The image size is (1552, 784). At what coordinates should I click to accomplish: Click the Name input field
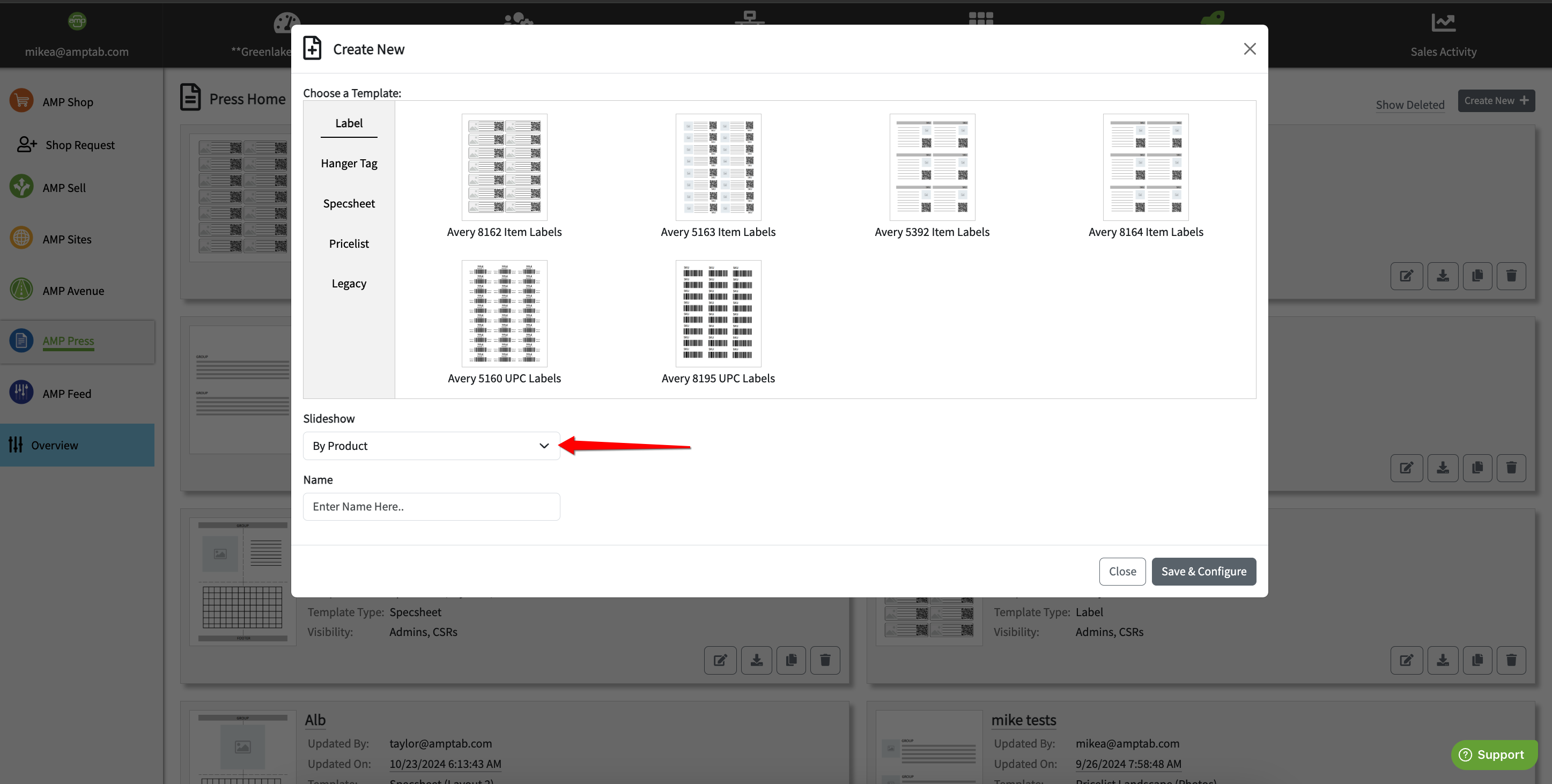[x=431, y=507]
